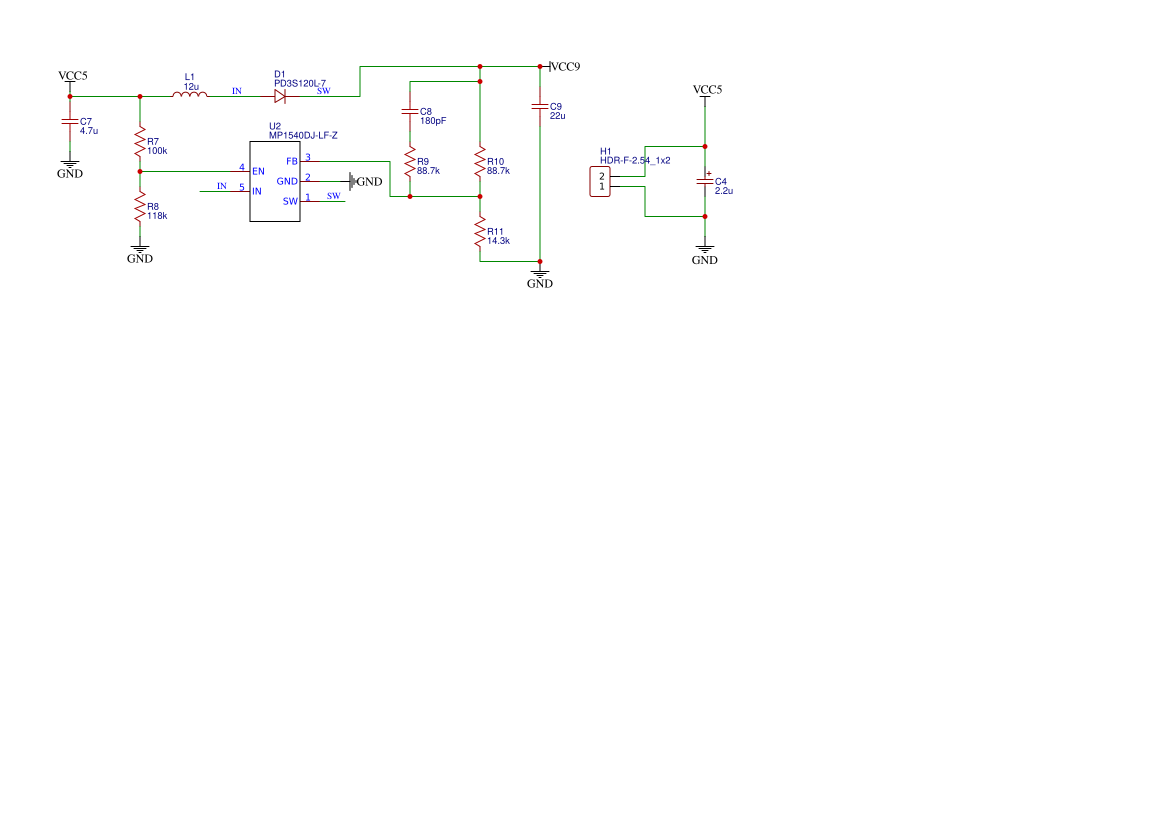Image resolution: width=1169 pixels, height=827 pixels.
Task: Select capacitor C8 180pF symbol
Action: point(410,112)
